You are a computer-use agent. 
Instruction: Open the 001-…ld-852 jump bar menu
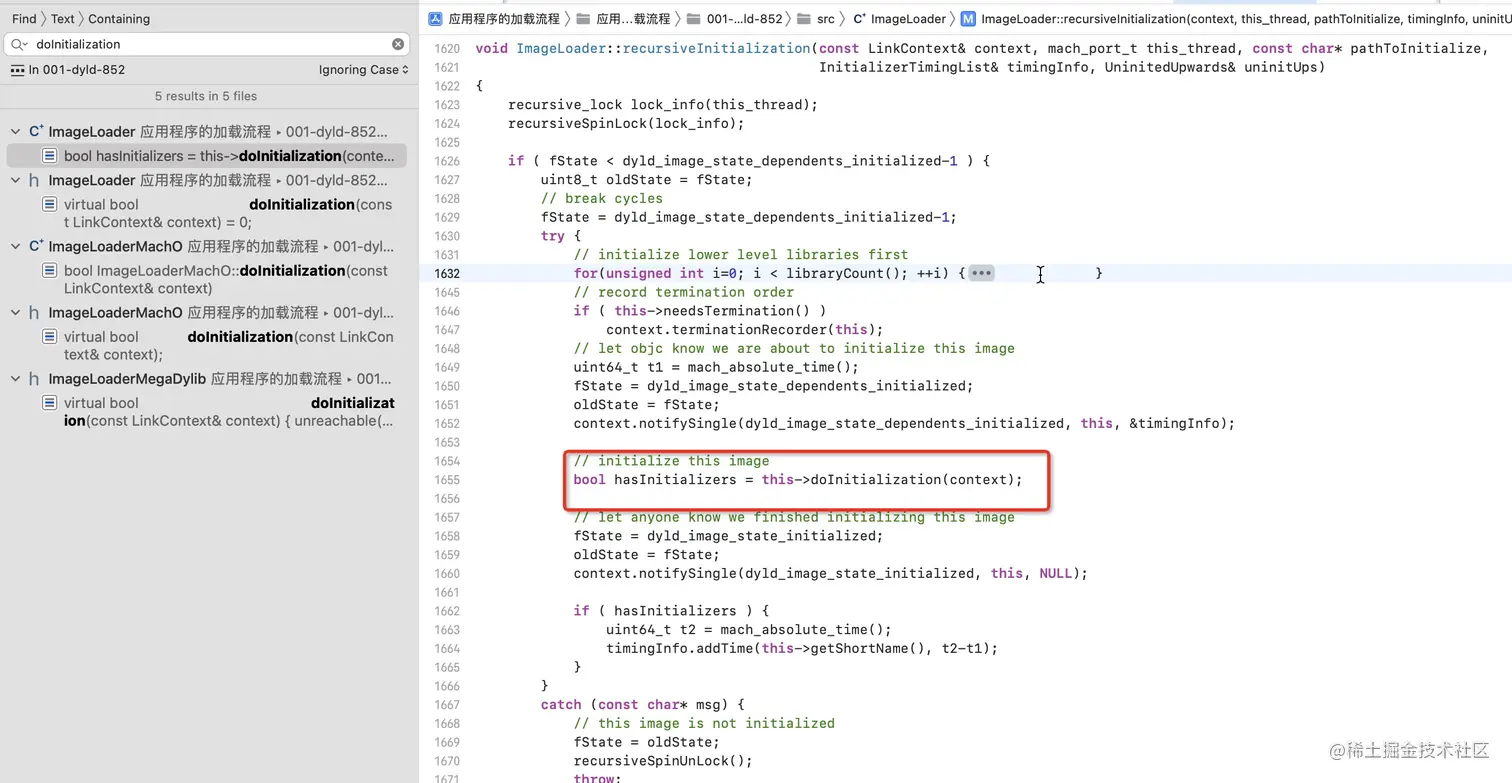(x=744, y=18)
